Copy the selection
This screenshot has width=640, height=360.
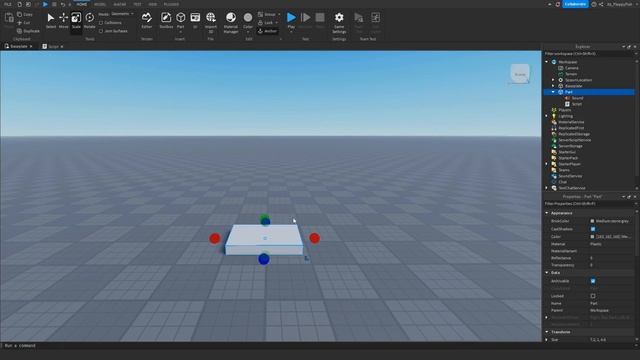pos(25,14)
